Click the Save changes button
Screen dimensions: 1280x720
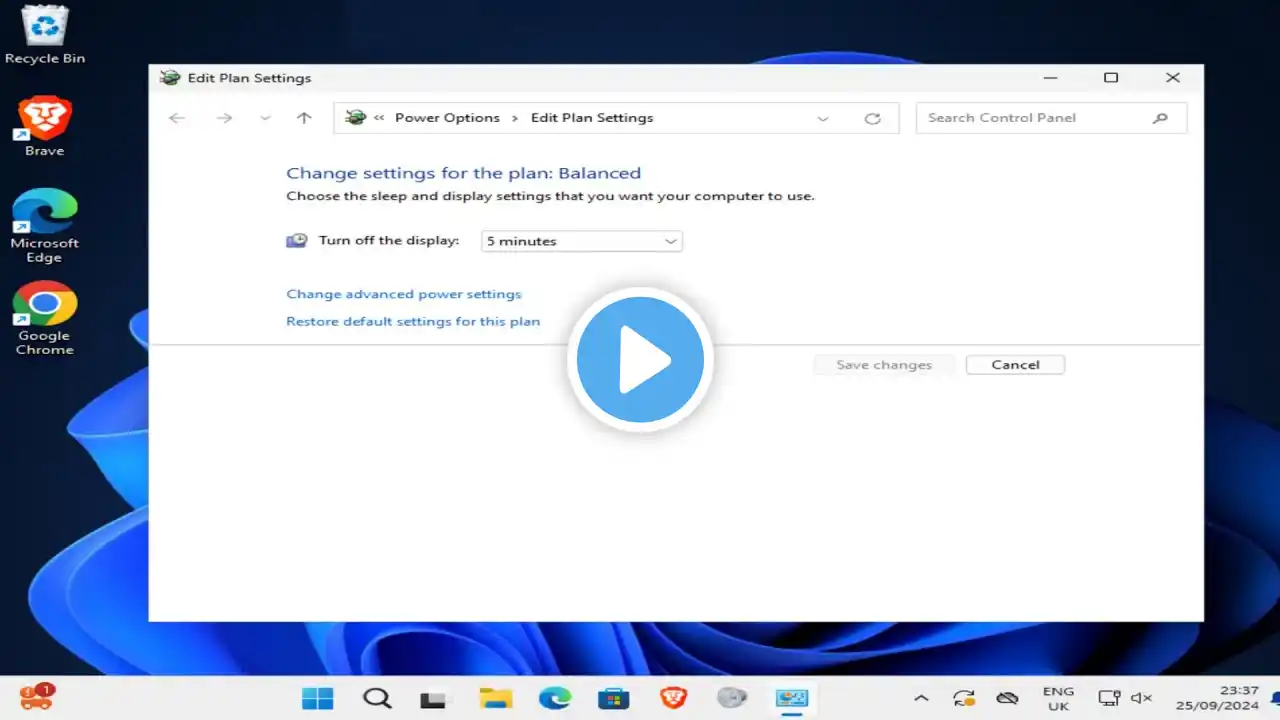[884, 365]
